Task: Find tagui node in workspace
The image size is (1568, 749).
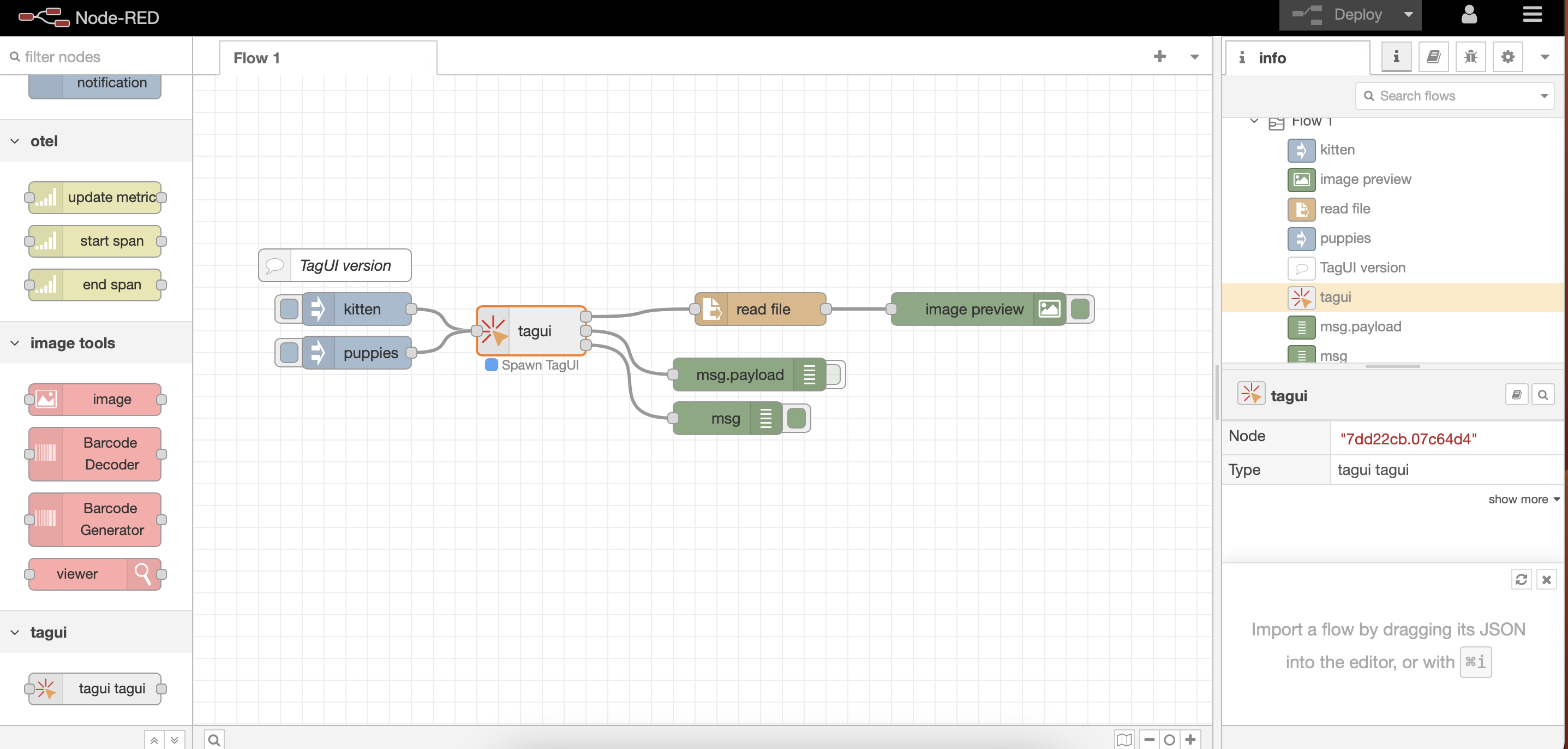Action: click(x=1542, y=395)
